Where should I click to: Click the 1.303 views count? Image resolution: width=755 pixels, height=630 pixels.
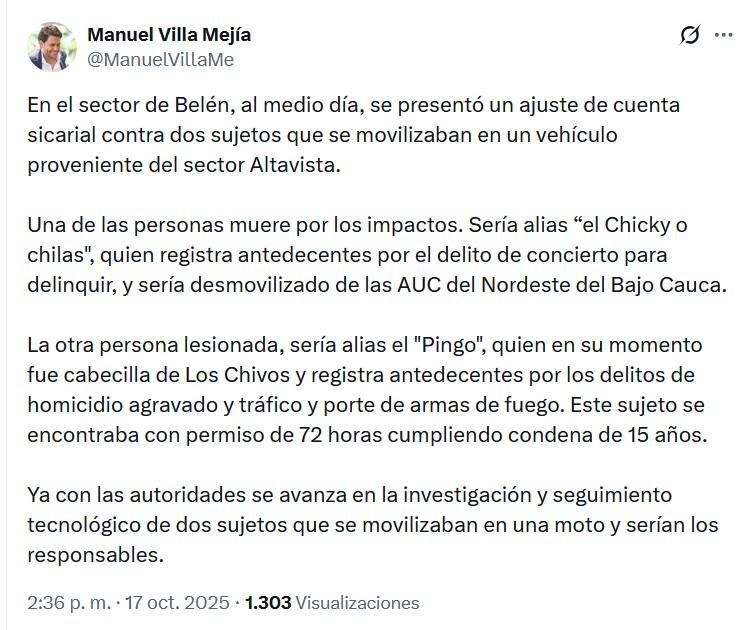[x=267, y=603]
